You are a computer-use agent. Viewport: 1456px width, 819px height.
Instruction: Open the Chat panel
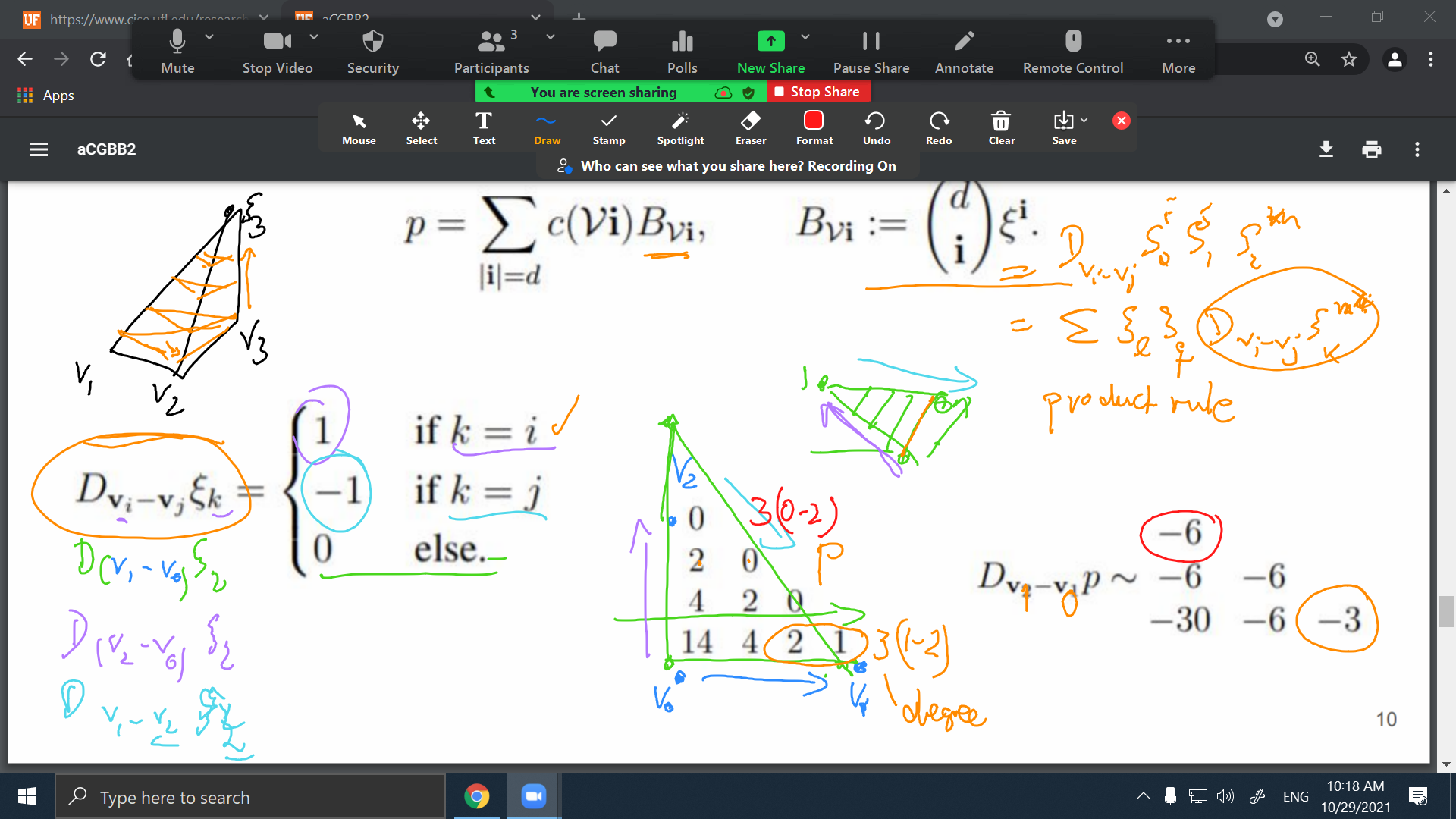point(604,52)
